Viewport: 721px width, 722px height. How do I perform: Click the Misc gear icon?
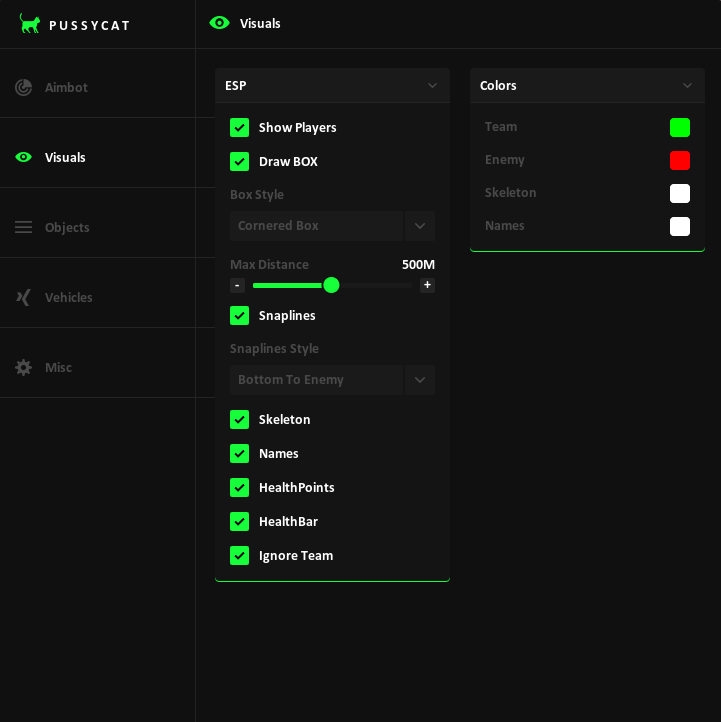(24, 367)
